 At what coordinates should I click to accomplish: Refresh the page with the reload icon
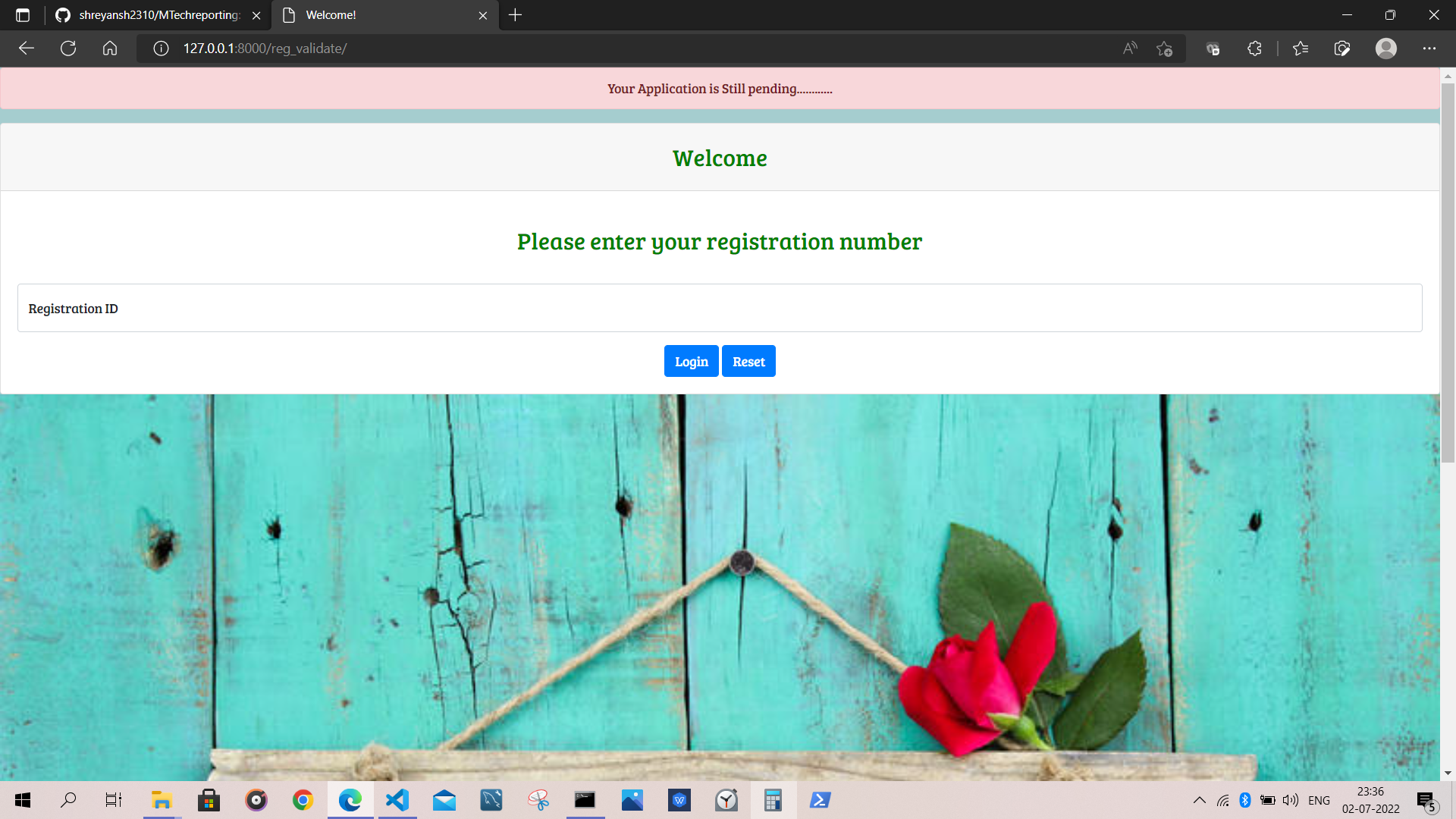click(x=68, y=49)
